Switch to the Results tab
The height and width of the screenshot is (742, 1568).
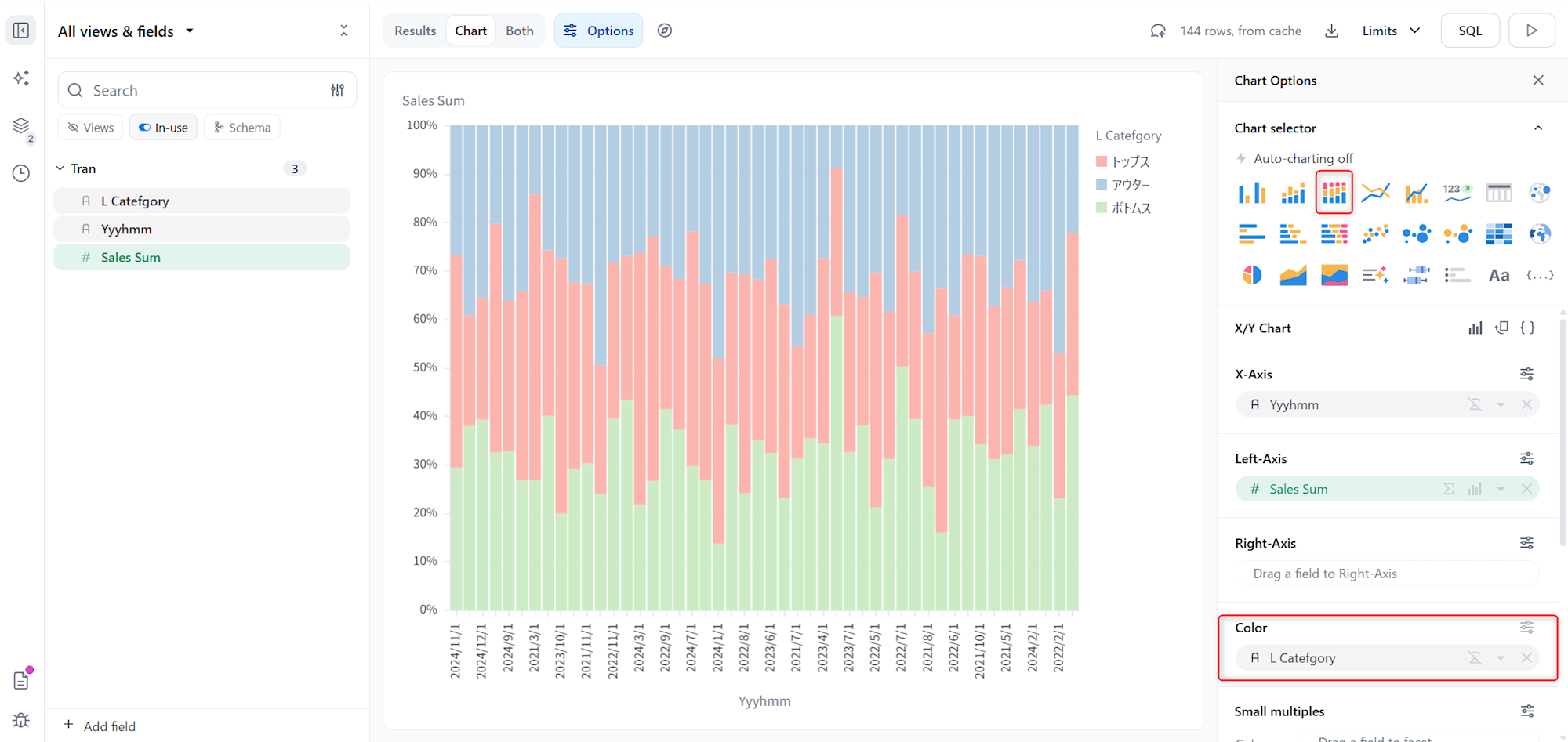click(x=415, y=31)
